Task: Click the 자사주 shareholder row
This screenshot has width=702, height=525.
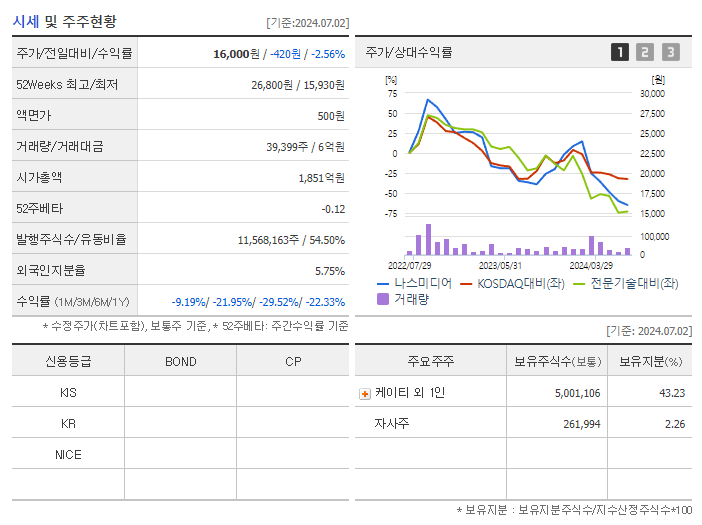Action: click(523, 423)
